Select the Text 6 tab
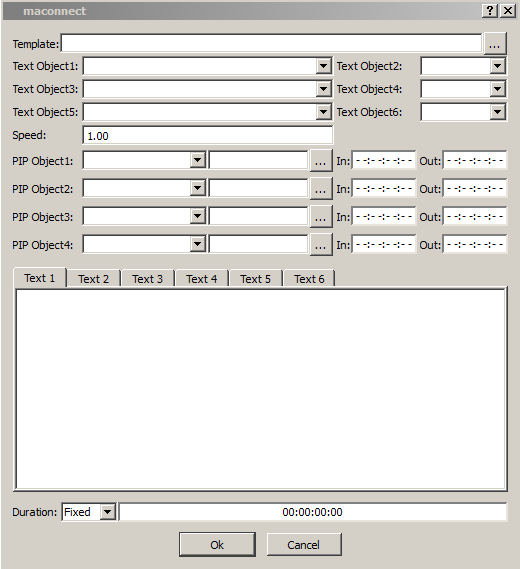The height and width of the screenshot is (569, 520). click(x=309, y=279)
